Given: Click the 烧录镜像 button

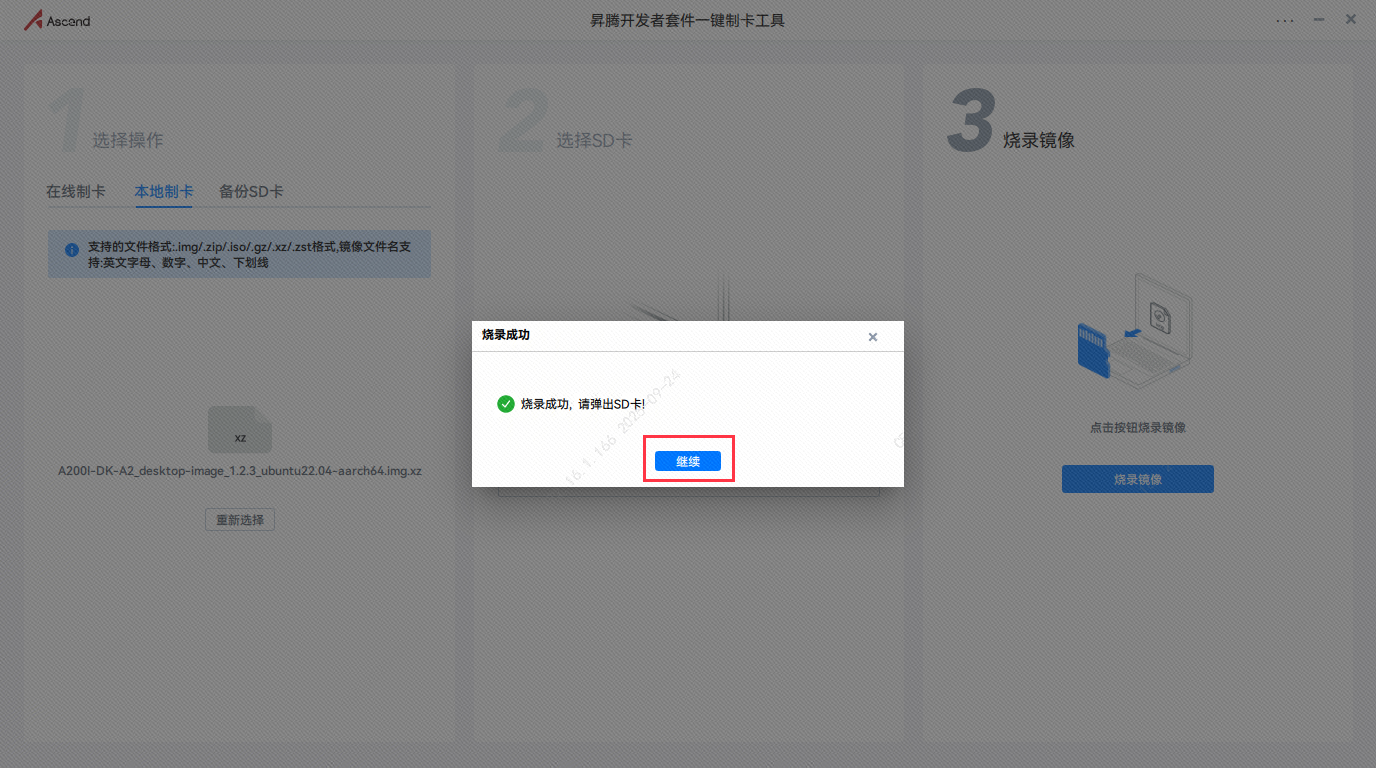Looking at the screenshot, I should tap(1137, 478).
